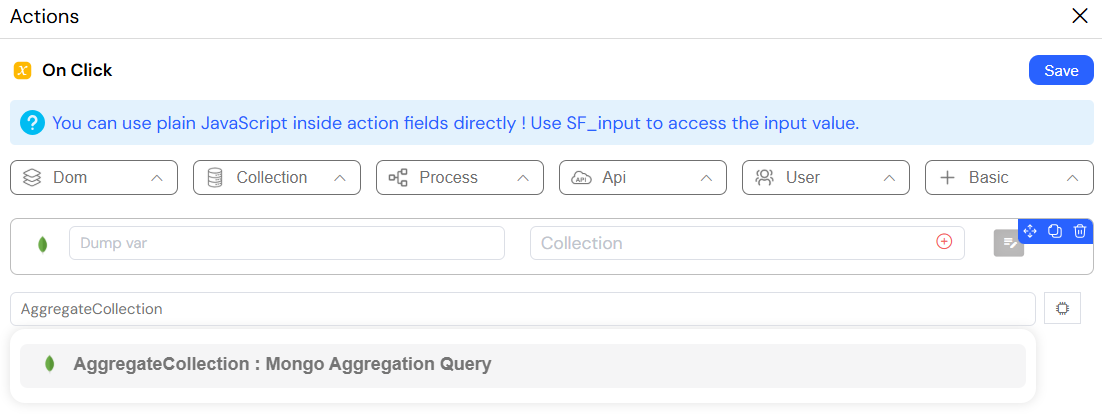Screen dimensions: 1102x415
Task: Click the blue question mark help icon
Action: point(32,123)
